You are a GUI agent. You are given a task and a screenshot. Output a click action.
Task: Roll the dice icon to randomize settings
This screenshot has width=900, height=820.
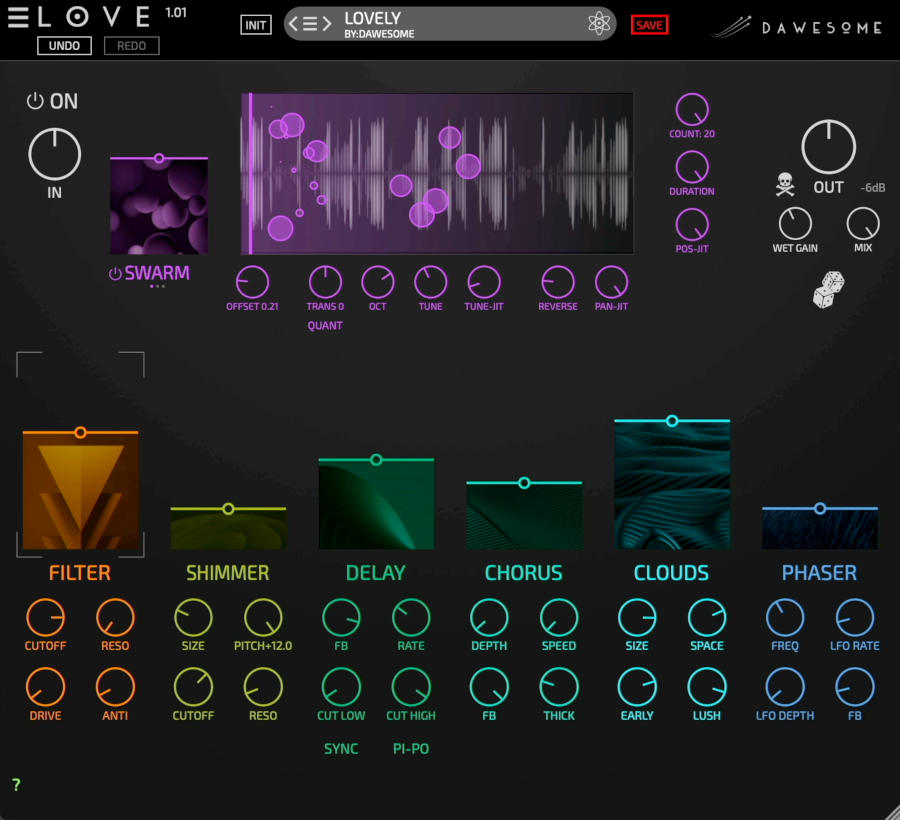(830, 290)
